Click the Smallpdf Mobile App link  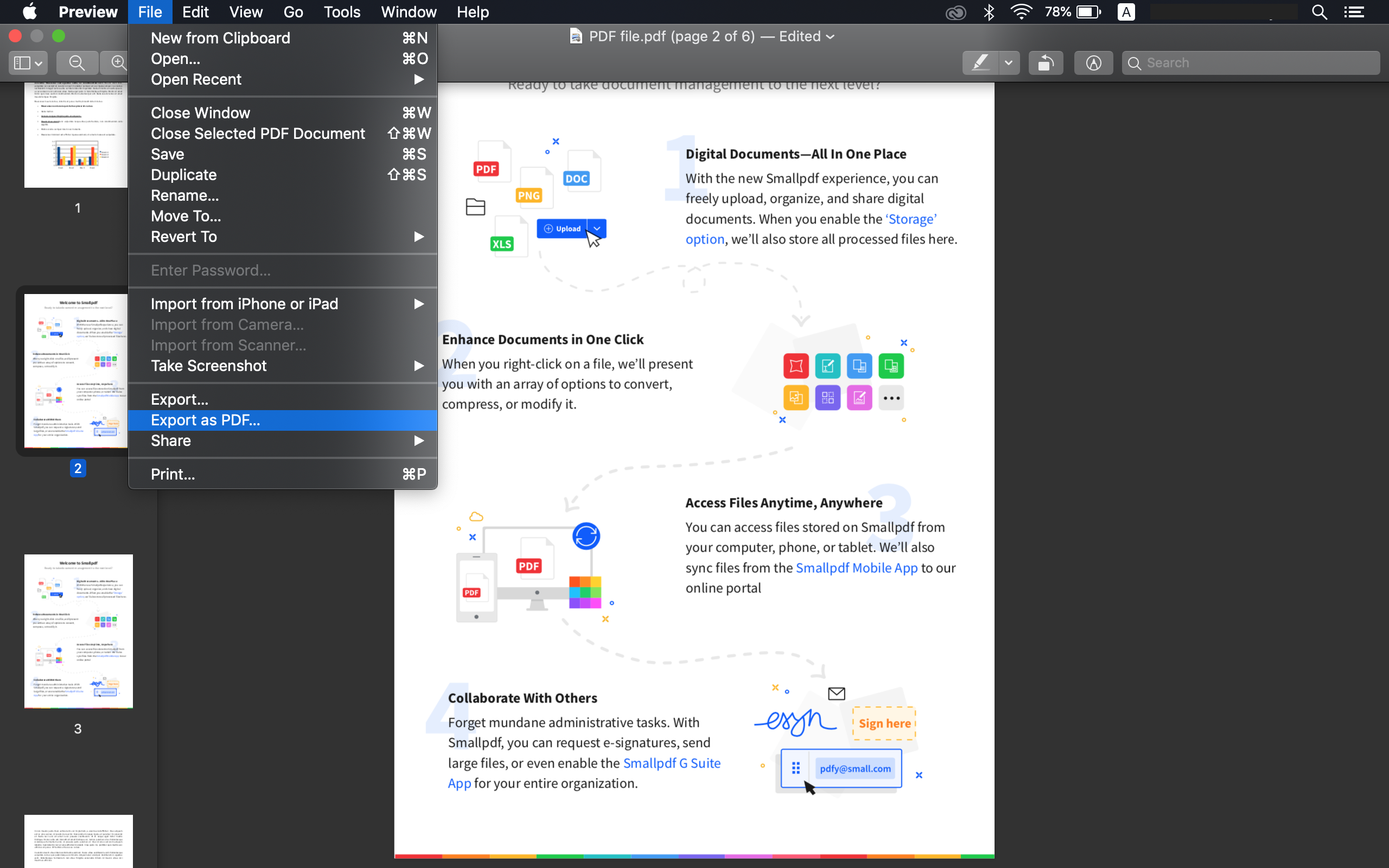(x=856, y=568)
